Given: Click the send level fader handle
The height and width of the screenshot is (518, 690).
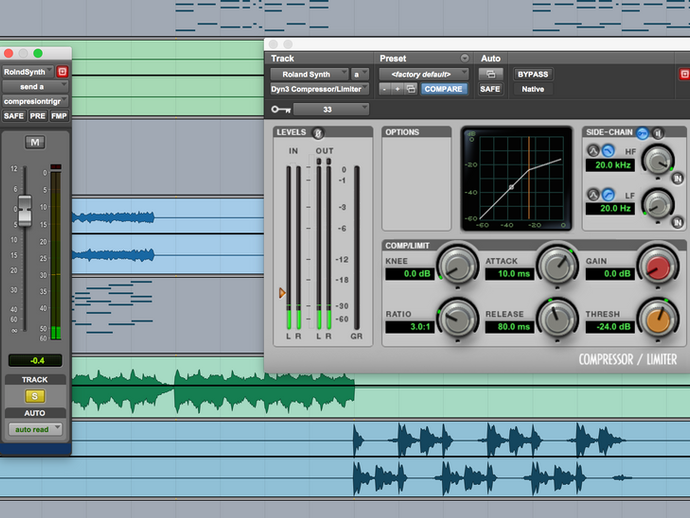Looking at the screenshot, I should (x=25, y=211).
